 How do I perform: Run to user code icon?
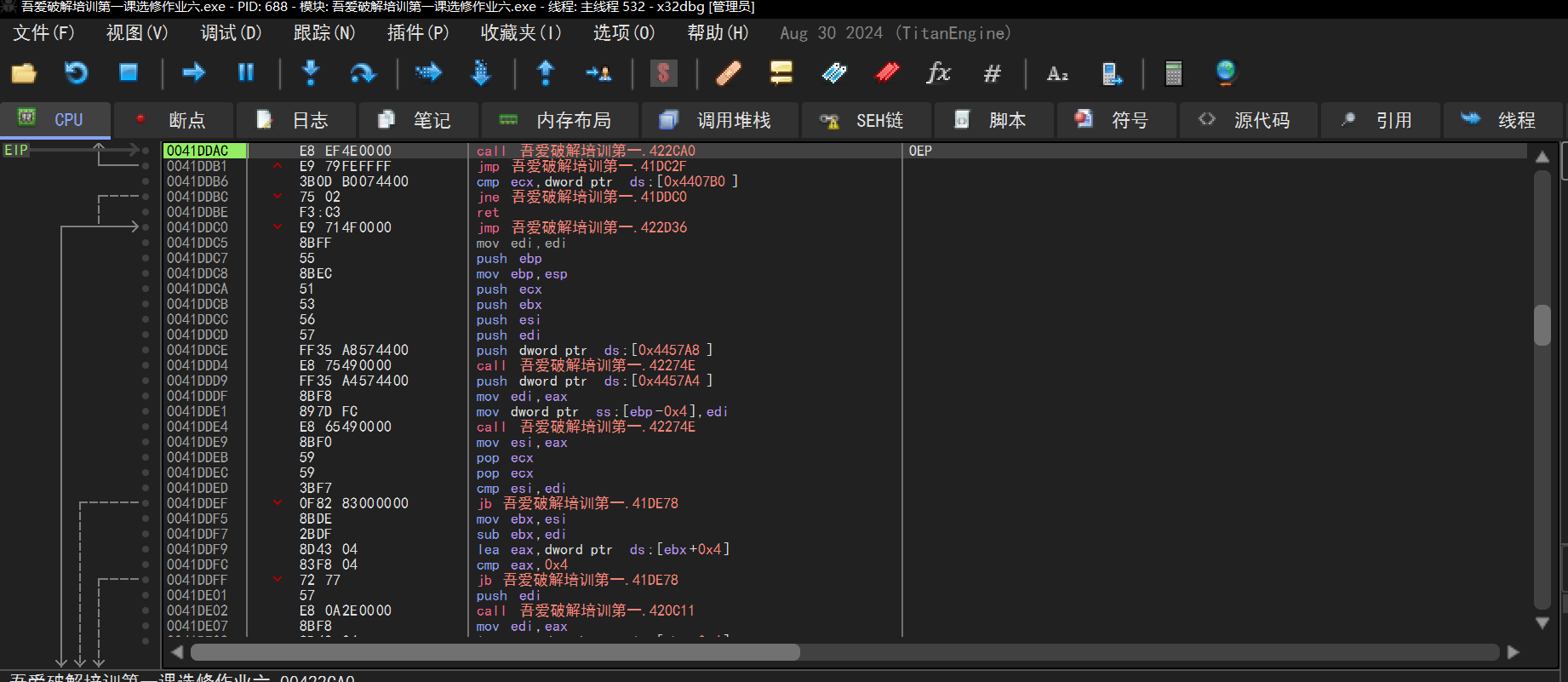598,73
